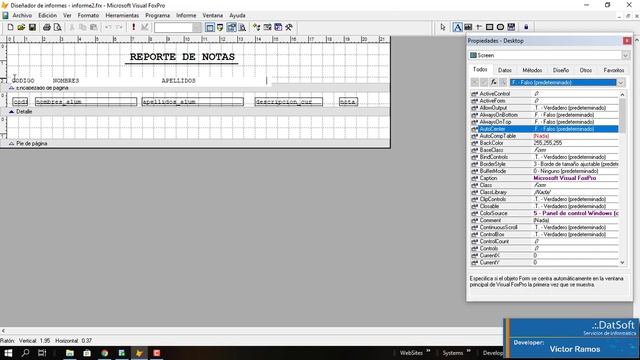Click the Copy icon in the toolbar
The width and height of the screenshot is (640, 360).
(x=82, y=27)
